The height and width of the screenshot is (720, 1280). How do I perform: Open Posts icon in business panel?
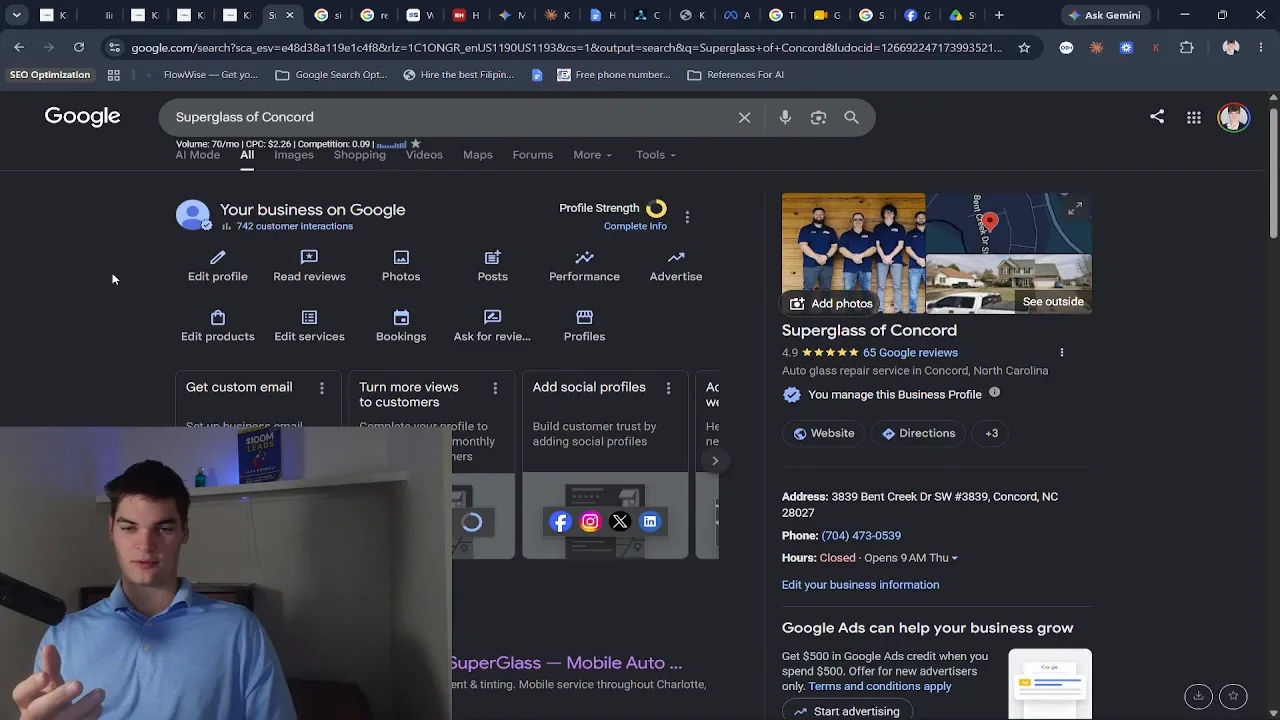(492, 258)
